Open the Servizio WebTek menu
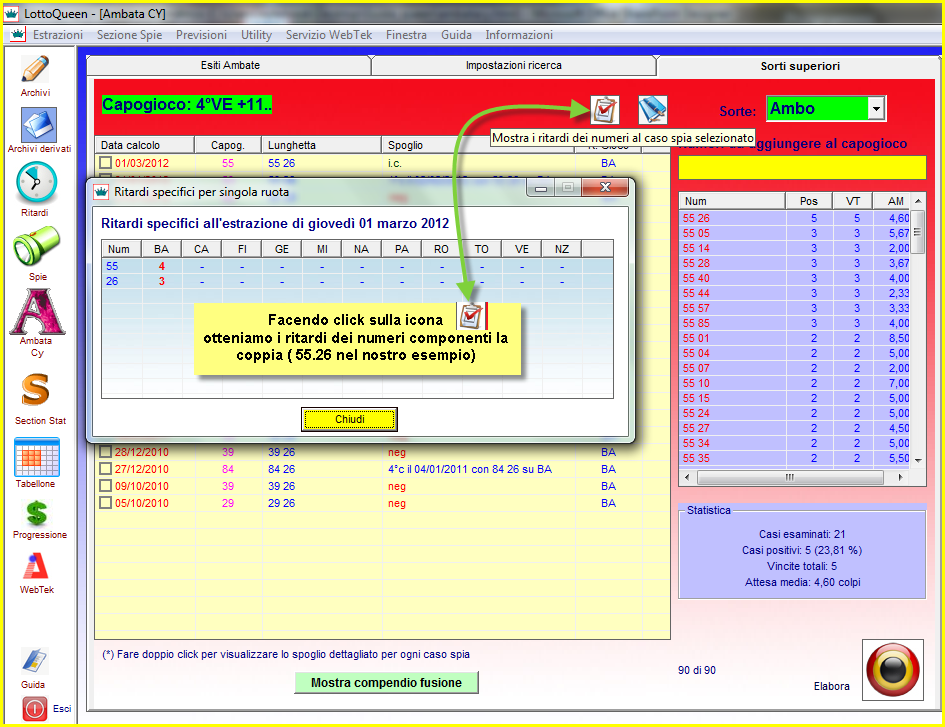The height and width of the screenshot is (727, 945). click(329, 35)
